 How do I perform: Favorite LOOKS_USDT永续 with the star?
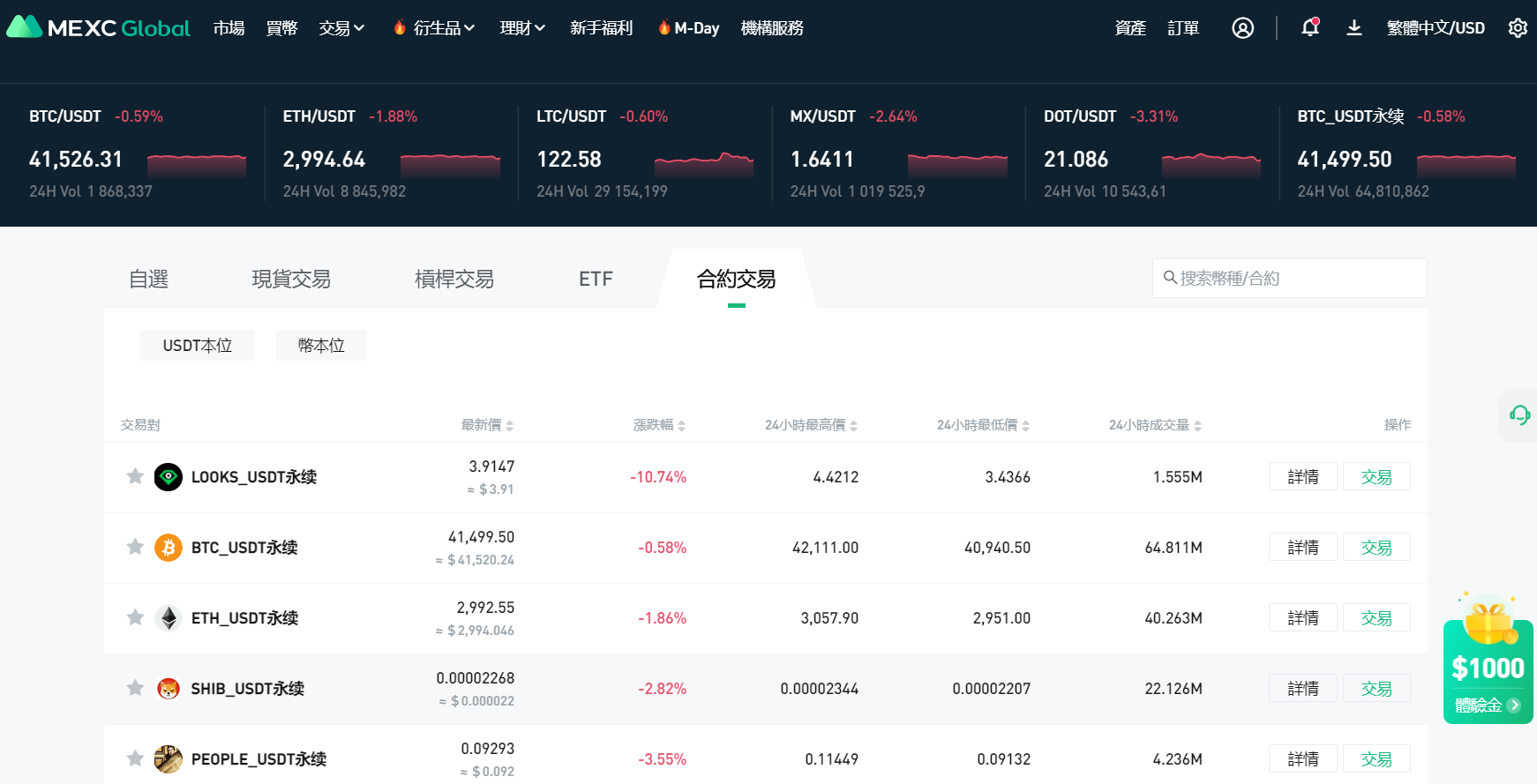(x=135, y=476)
